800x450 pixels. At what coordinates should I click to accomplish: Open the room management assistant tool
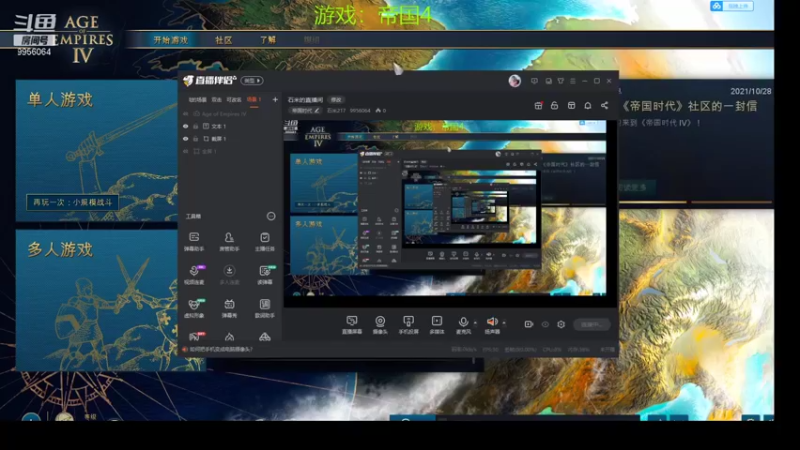click(229, 241)
